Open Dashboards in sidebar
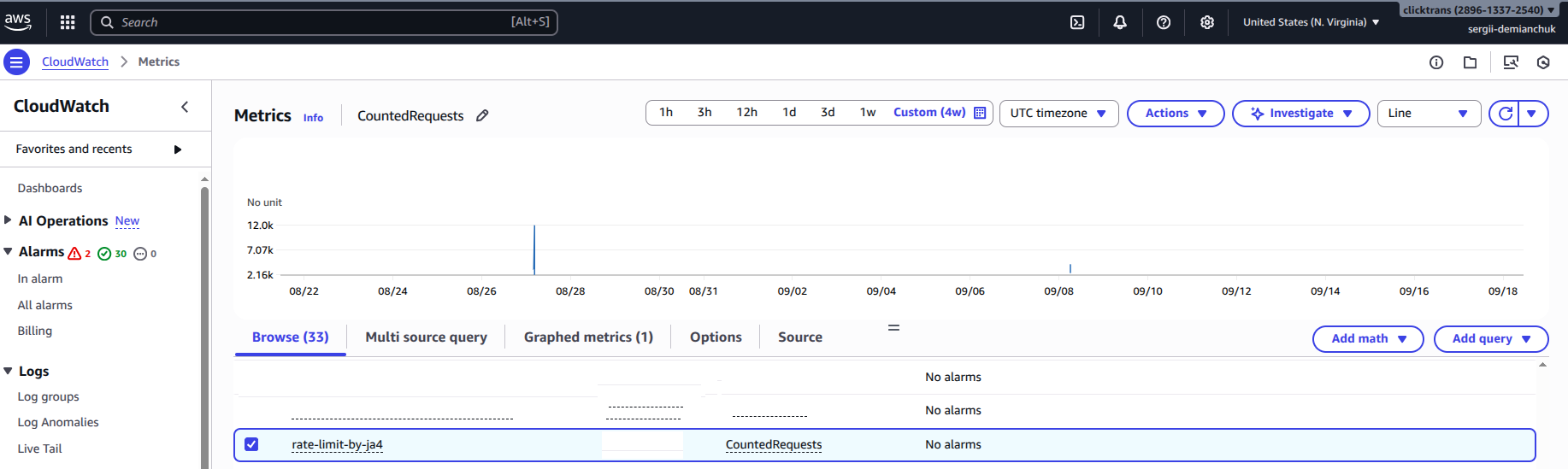 pos(50,188)
